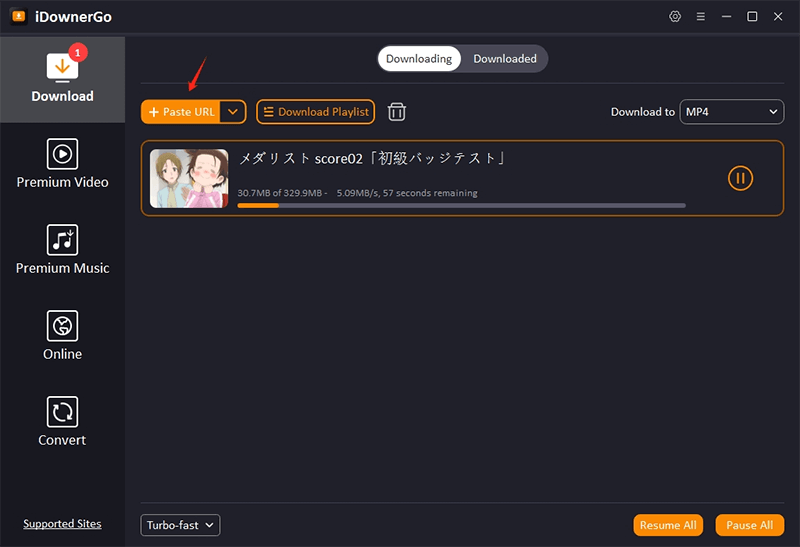Open the Online browser section

[x=62, y=336]
